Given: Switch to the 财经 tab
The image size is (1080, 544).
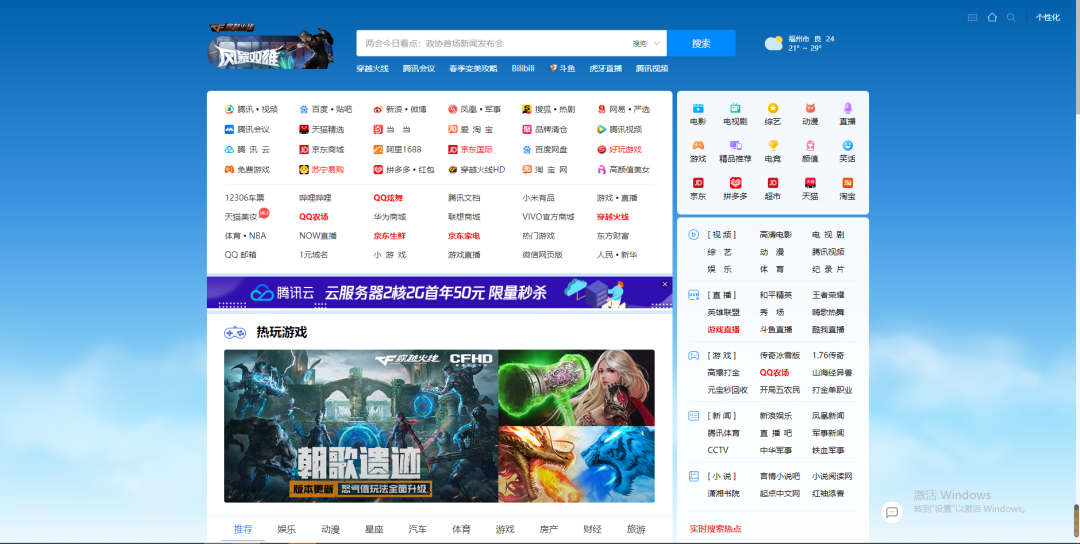Looking at the screenshot, I should tap(592, 529).
